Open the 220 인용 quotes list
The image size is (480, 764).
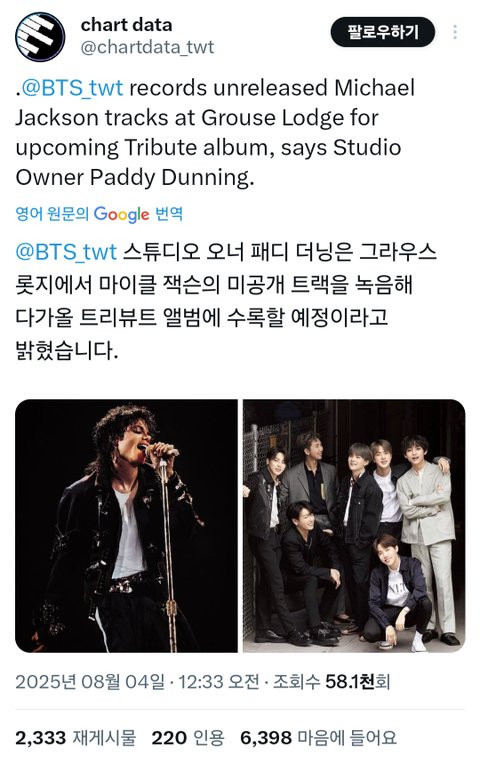188,738
